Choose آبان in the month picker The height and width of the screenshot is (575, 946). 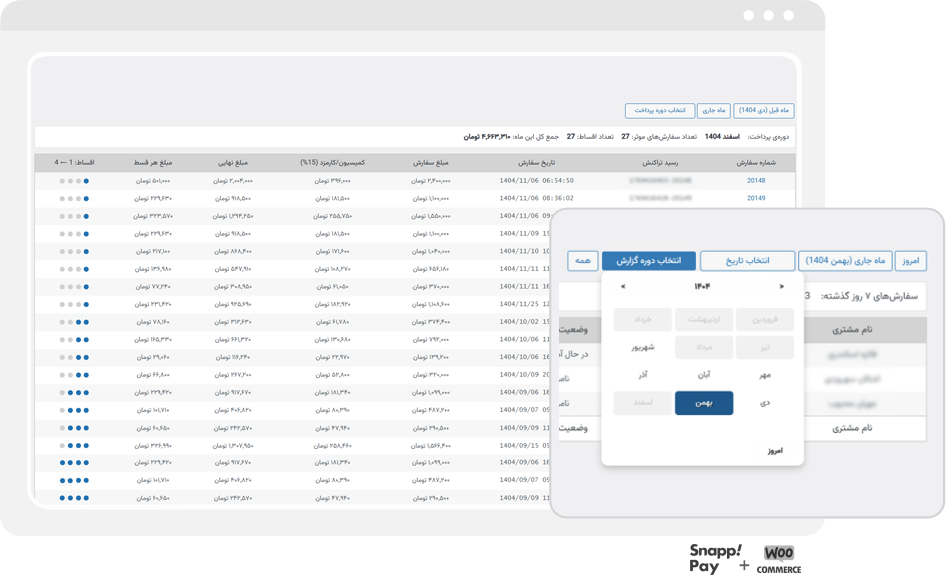pyautogui.click(x=704, y=375)
